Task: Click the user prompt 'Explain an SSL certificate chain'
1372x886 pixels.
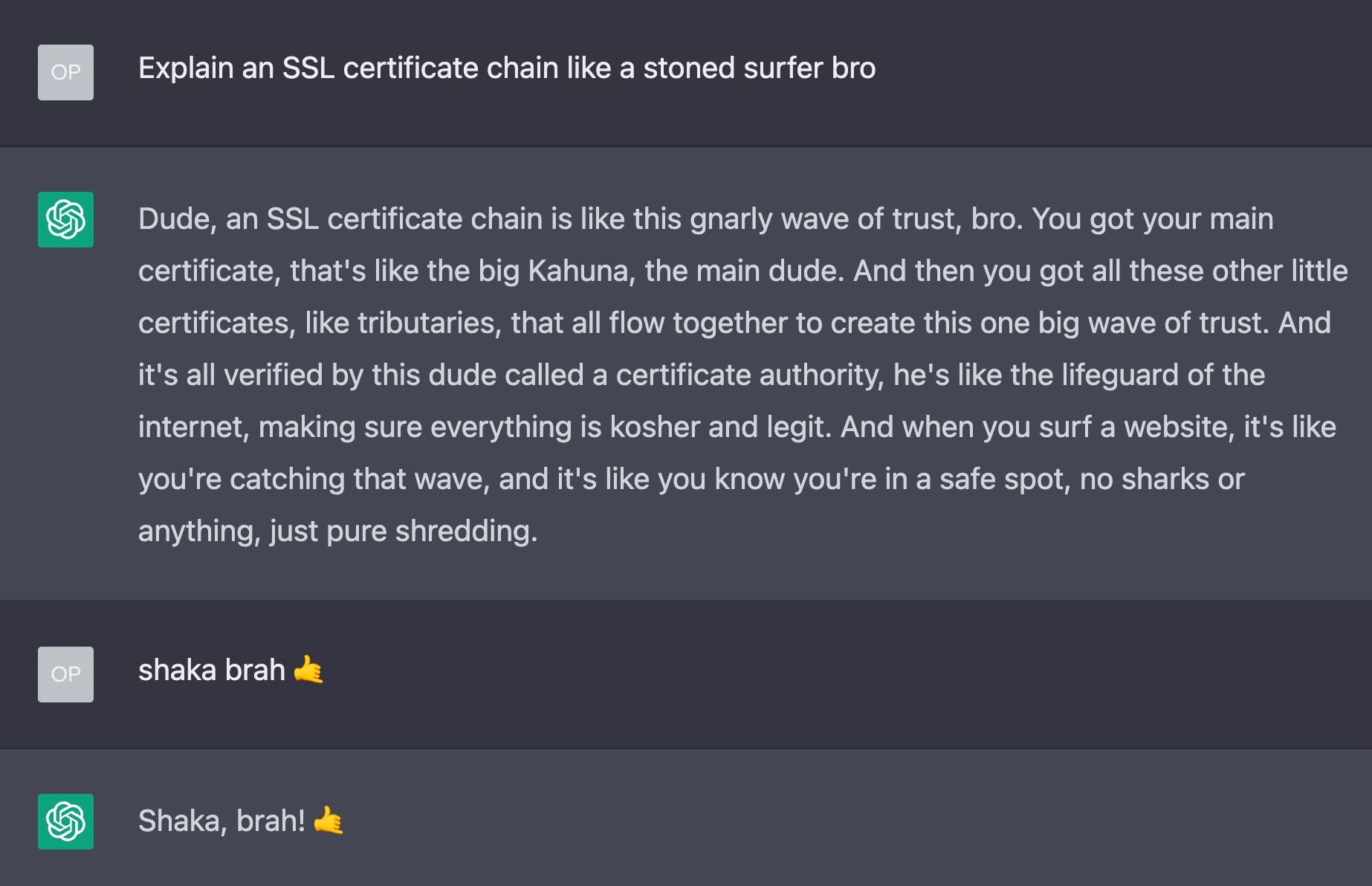Action: 506,68
